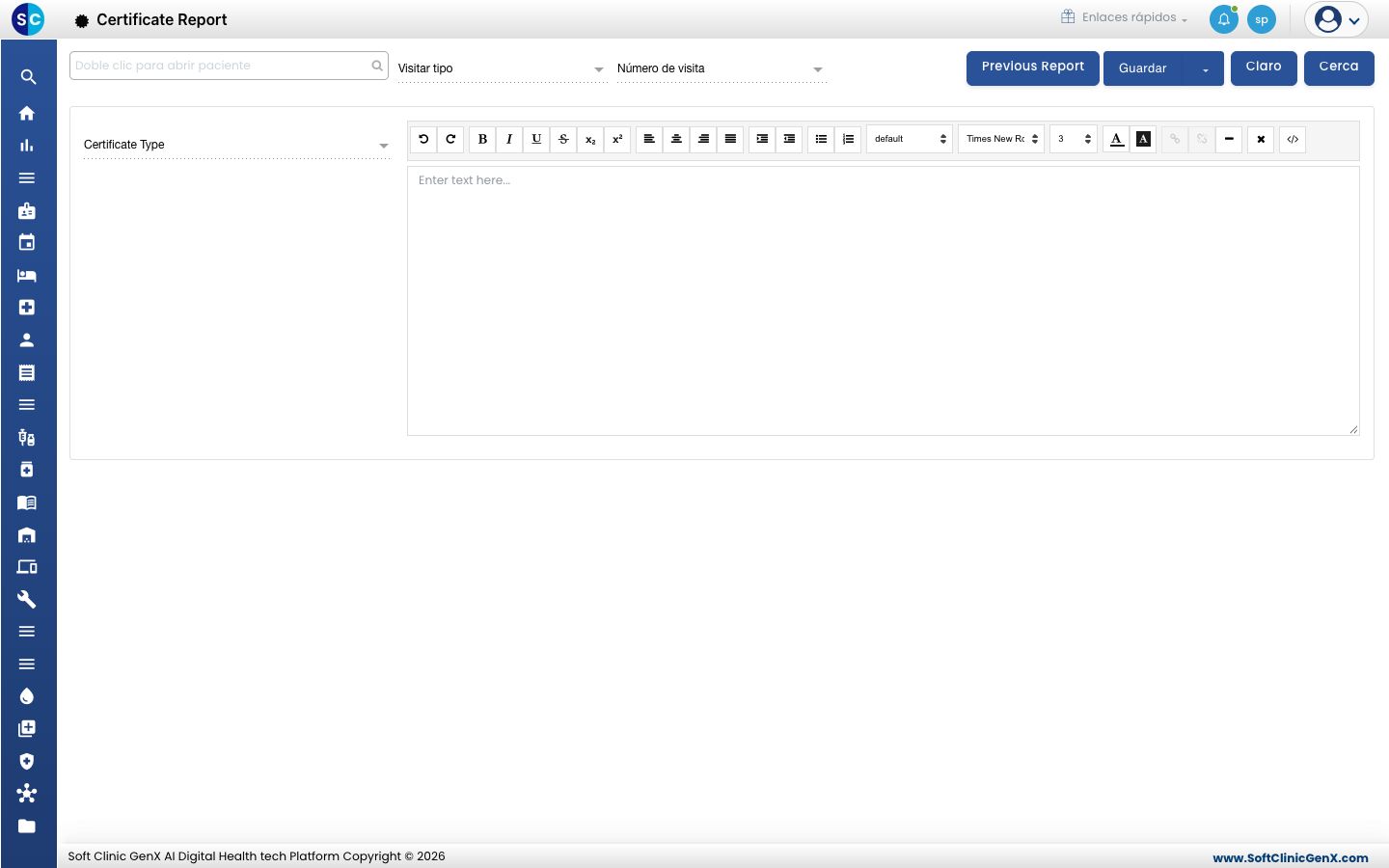Click the search icon in the sidebar
The image size is (1389, 868).
click(x=28, y=77)
